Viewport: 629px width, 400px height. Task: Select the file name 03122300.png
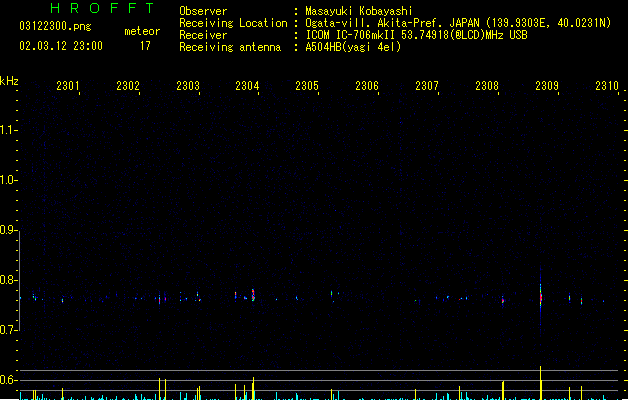point(55,26)
